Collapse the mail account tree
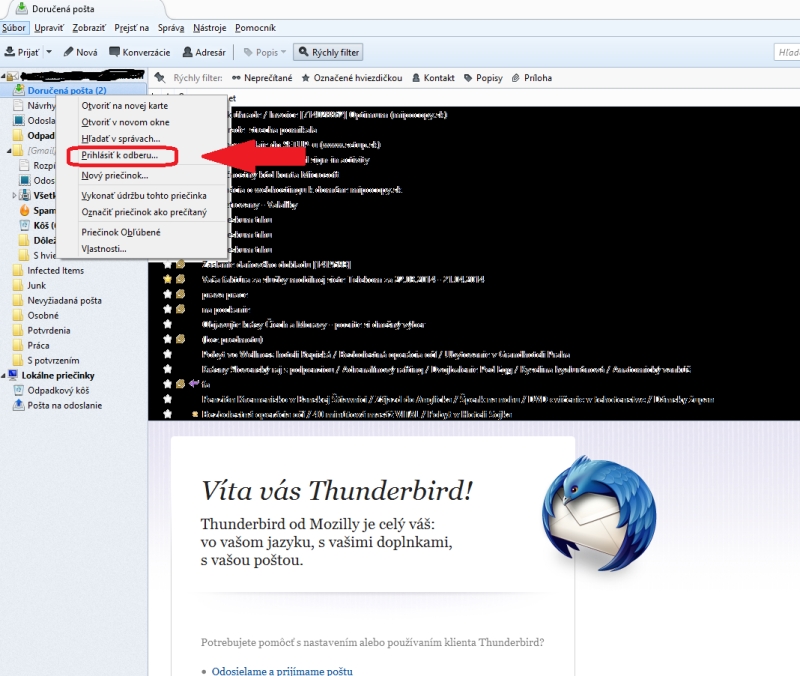This screenshot has width=800, height=676. click(x=4, y=77)
